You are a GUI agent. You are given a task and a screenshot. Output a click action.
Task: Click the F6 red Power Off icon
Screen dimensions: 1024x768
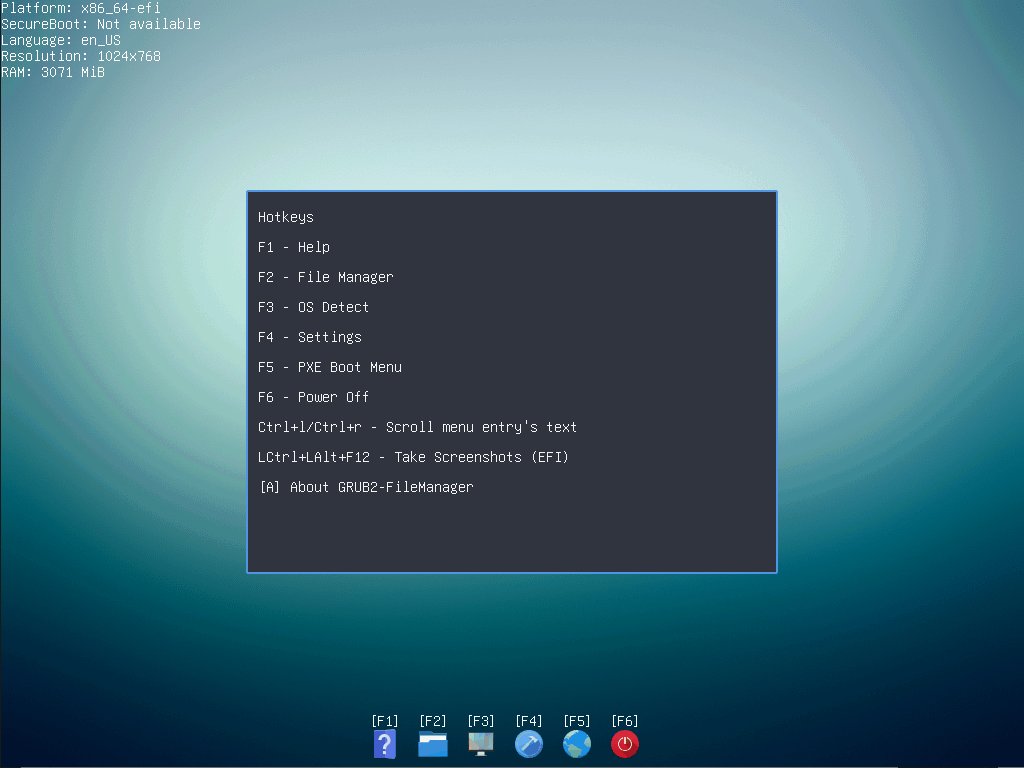pos(625,744)
